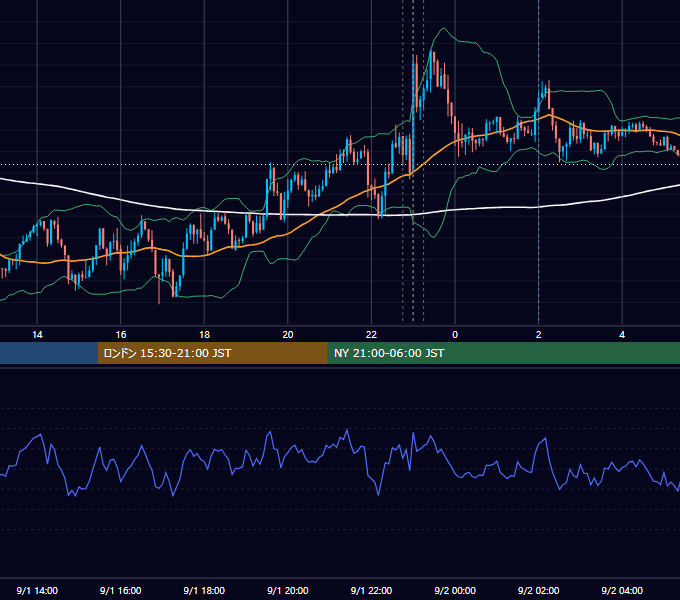
Task: Click the 9/2 04:00 time label
Action: click(622, 590)
